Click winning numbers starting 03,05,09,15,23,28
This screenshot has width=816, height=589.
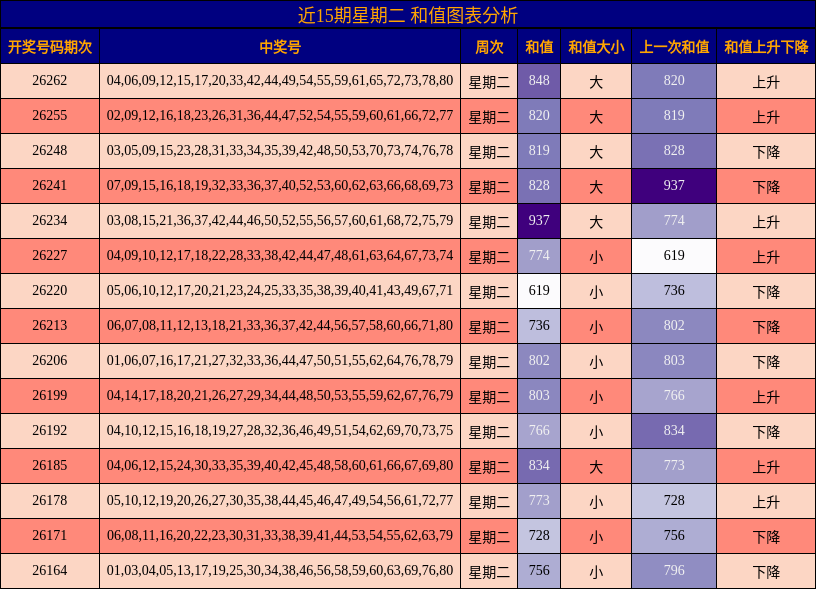[280, 150]
